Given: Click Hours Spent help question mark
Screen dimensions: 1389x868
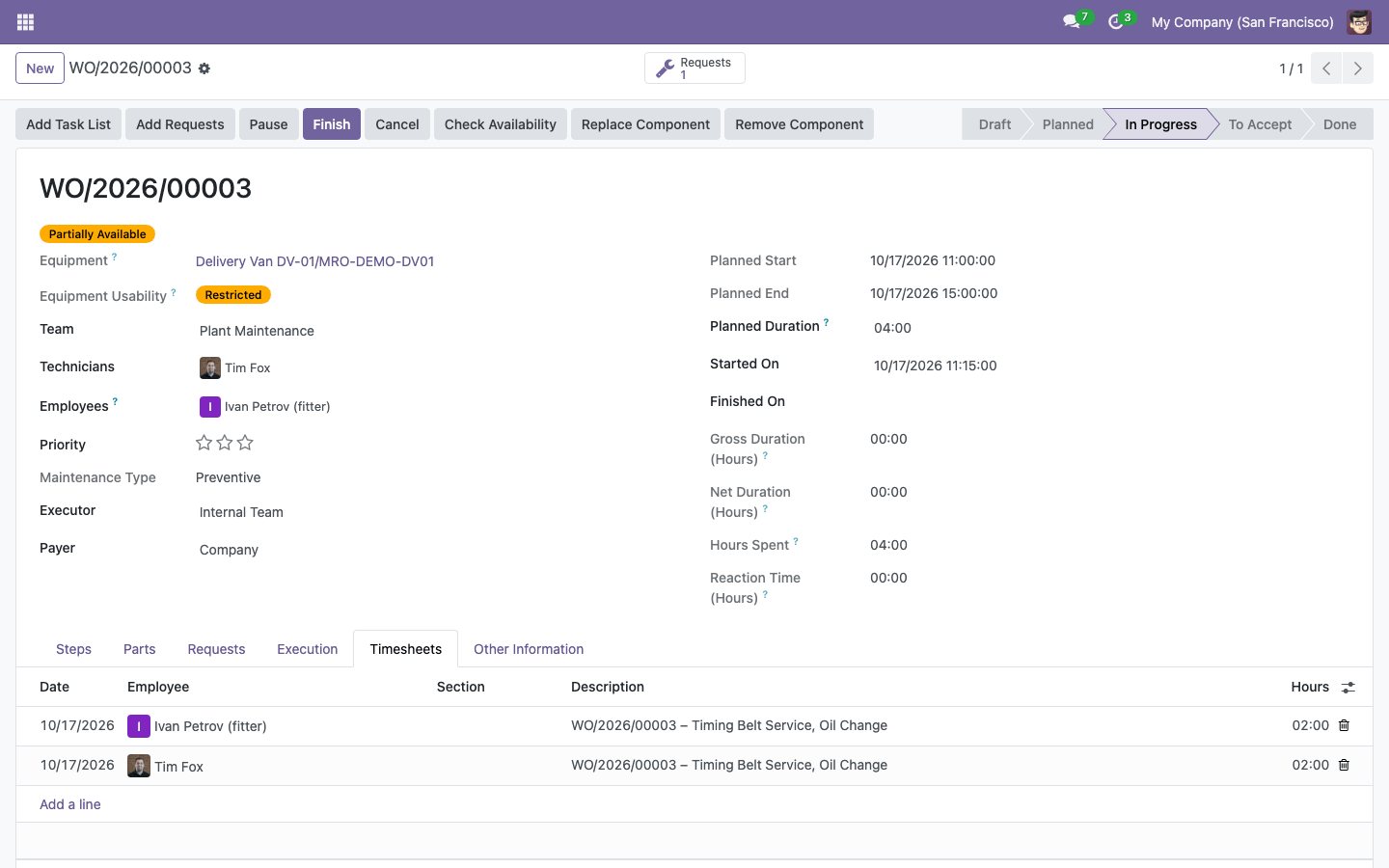Looking at the screenshot, I should [796, 541].
